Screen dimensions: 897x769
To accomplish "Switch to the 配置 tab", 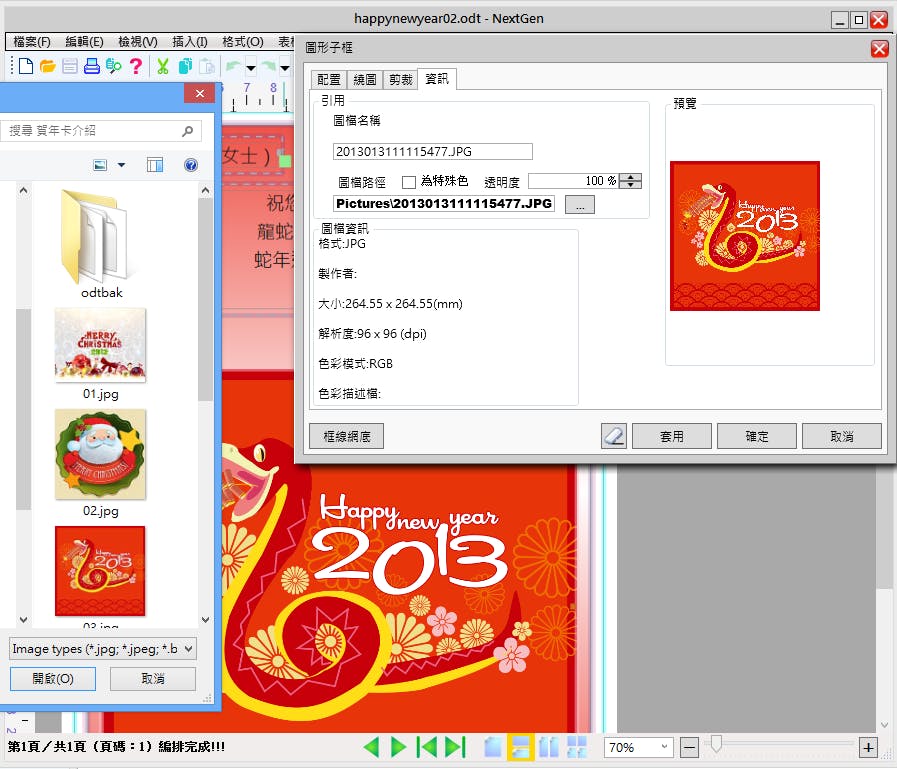I will click(x=329, y=80).
